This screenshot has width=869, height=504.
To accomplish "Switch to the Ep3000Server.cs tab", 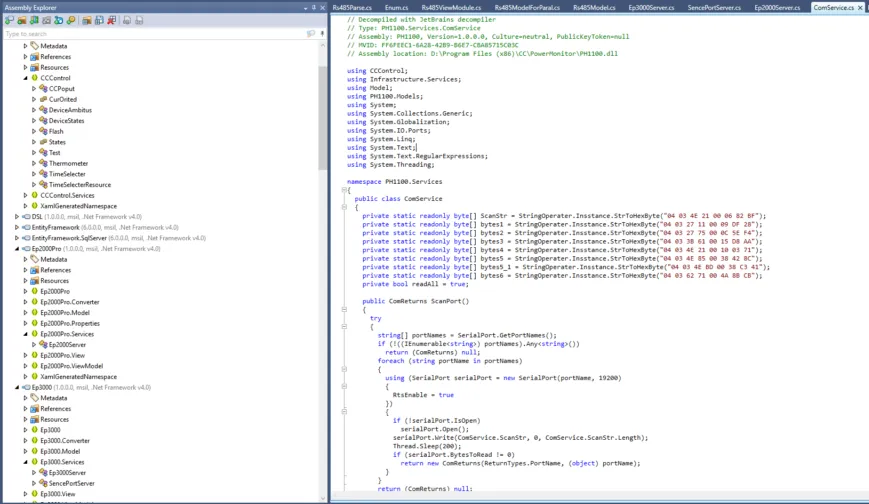I will 651,8.
